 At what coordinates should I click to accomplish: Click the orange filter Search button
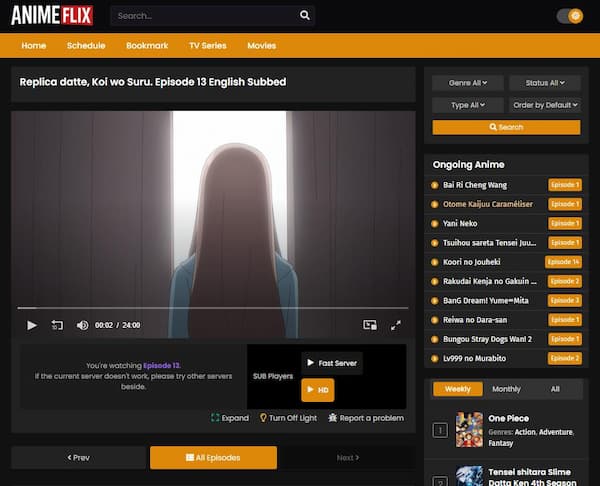pyautogui.click(x=506, y=127)
